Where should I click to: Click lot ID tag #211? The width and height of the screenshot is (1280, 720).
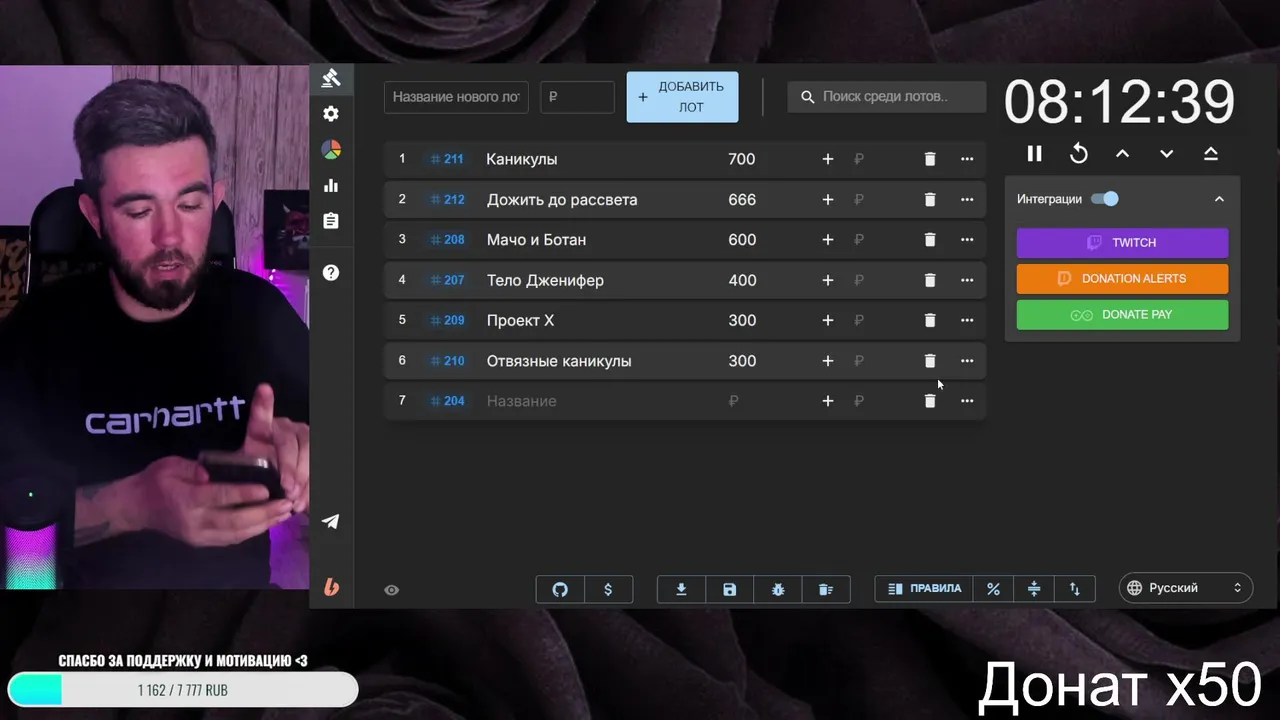[x=447, y=159]
